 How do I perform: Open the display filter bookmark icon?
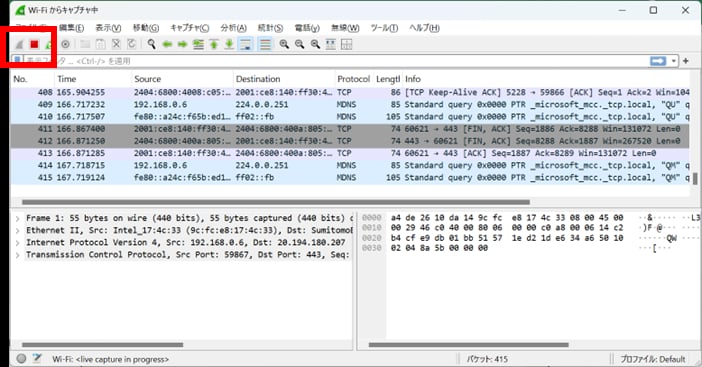17,60
